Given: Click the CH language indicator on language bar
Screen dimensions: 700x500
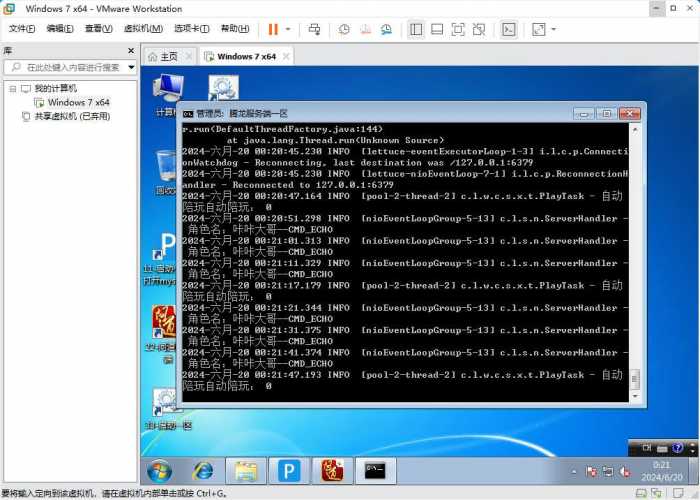Looking at the screenshot, I should 647,448.
